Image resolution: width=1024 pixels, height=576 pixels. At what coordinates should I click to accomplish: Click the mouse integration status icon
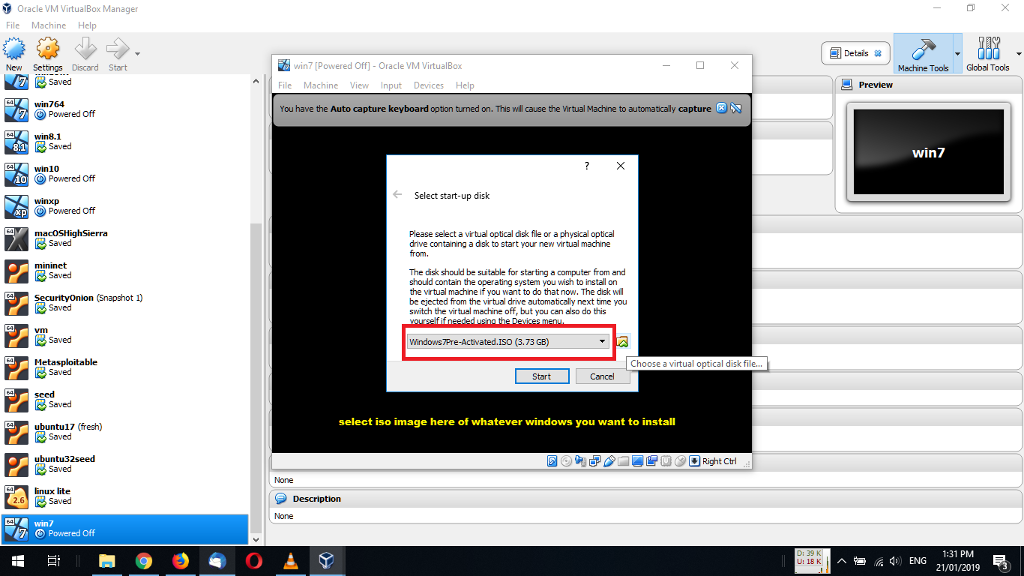pos(680,461)
